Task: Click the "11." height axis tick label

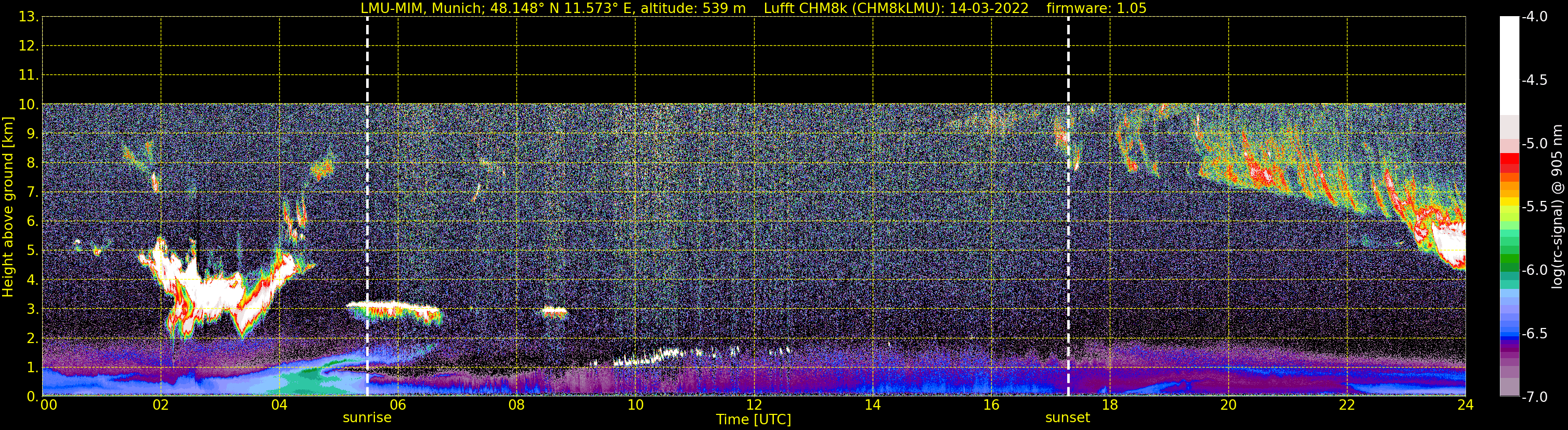Action: click(x=28, y=75)
